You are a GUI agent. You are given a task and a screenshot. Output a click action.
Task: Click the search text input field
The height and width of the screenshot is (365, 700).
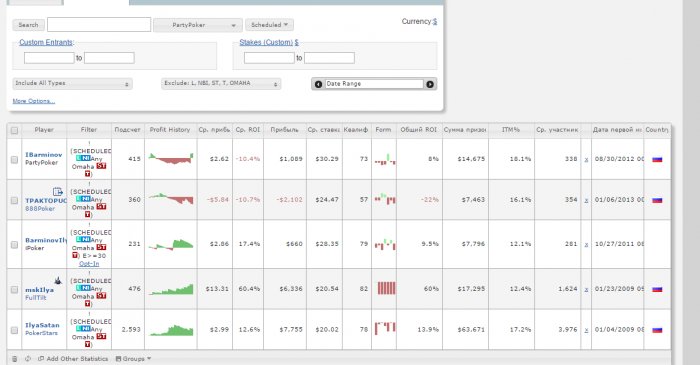click(x=99, y=25)
